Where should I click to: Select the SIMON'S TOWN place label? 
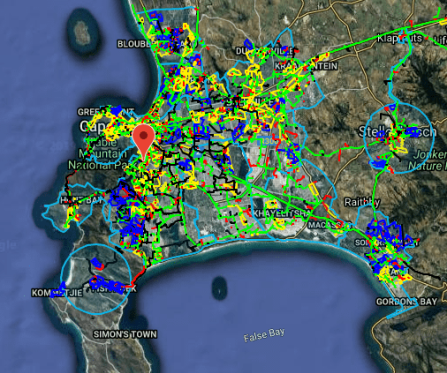[x=125, y=334]
